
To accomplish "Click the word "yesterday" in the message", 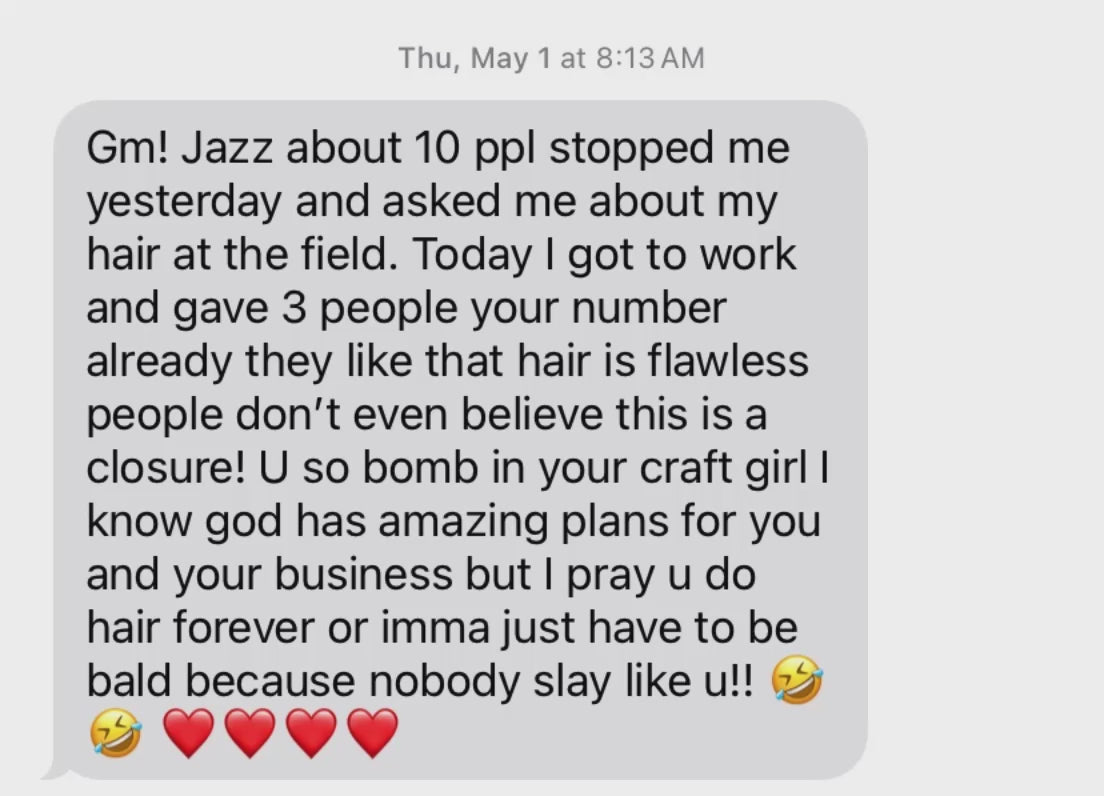I will pyautogui.click(x=184, y=203).
